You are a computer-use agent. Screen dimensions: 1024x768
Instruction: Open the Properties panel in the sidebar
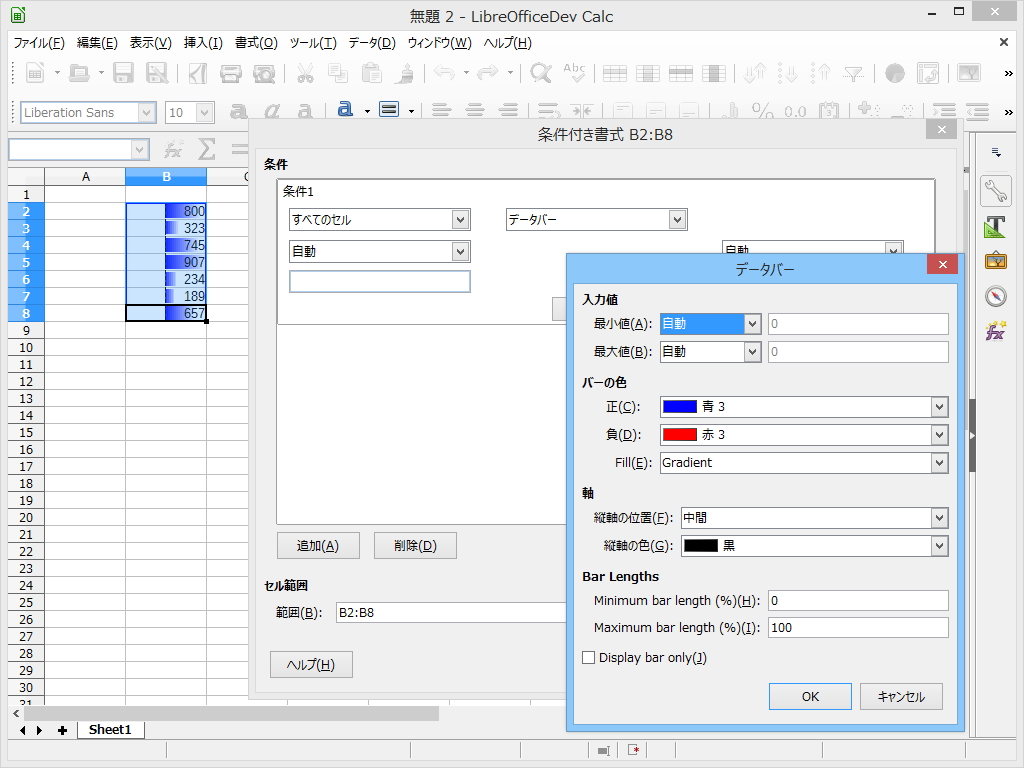click(x=995, y=190)
